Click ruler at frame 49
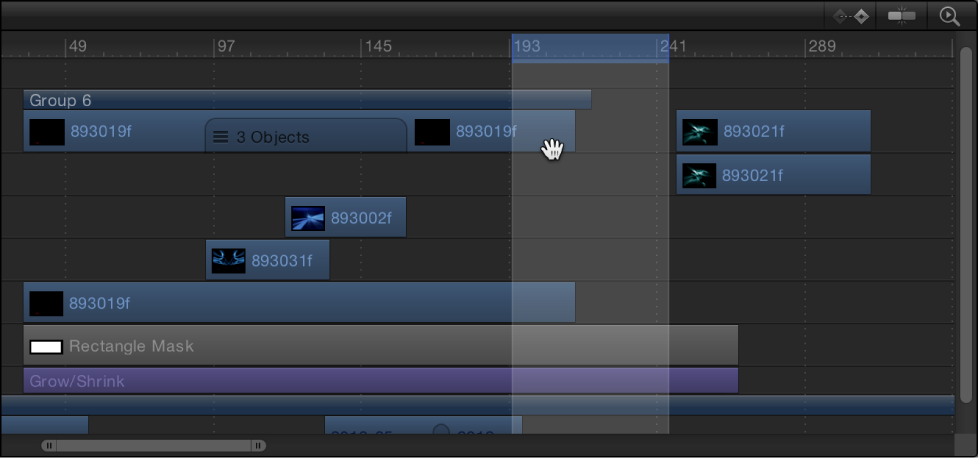The height and width of the screenshot is (458, 978). (77, 46)
